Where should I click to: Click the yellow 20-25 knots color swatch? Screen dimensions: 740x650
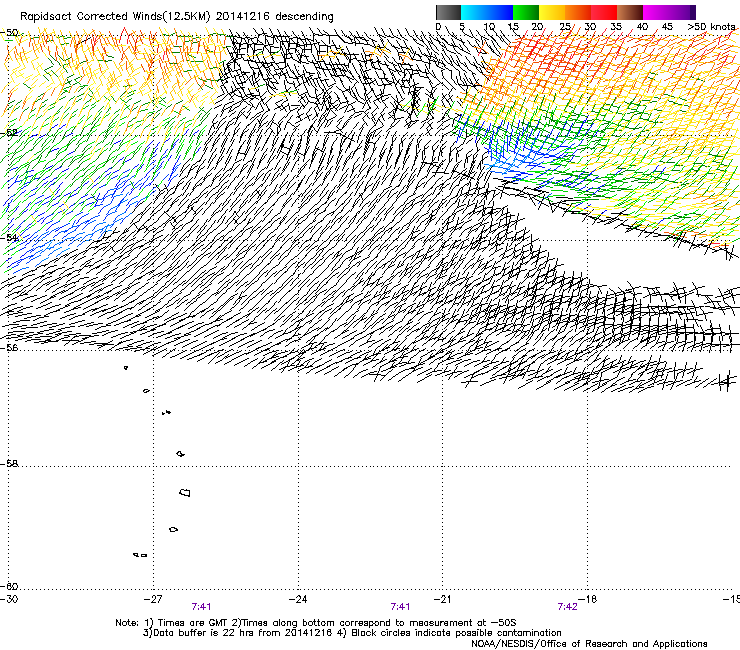click(x=552, y=12)
